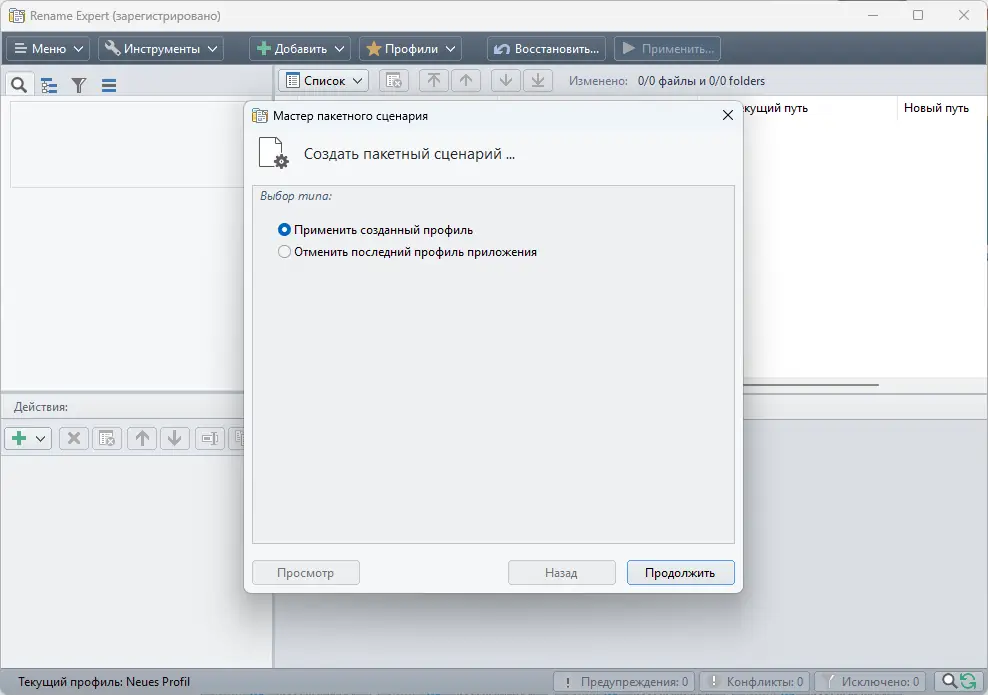The image size is (988, 695).
Task: Click the Изменено: 0/0 файлы status text
Action: (x=667, y=81)
